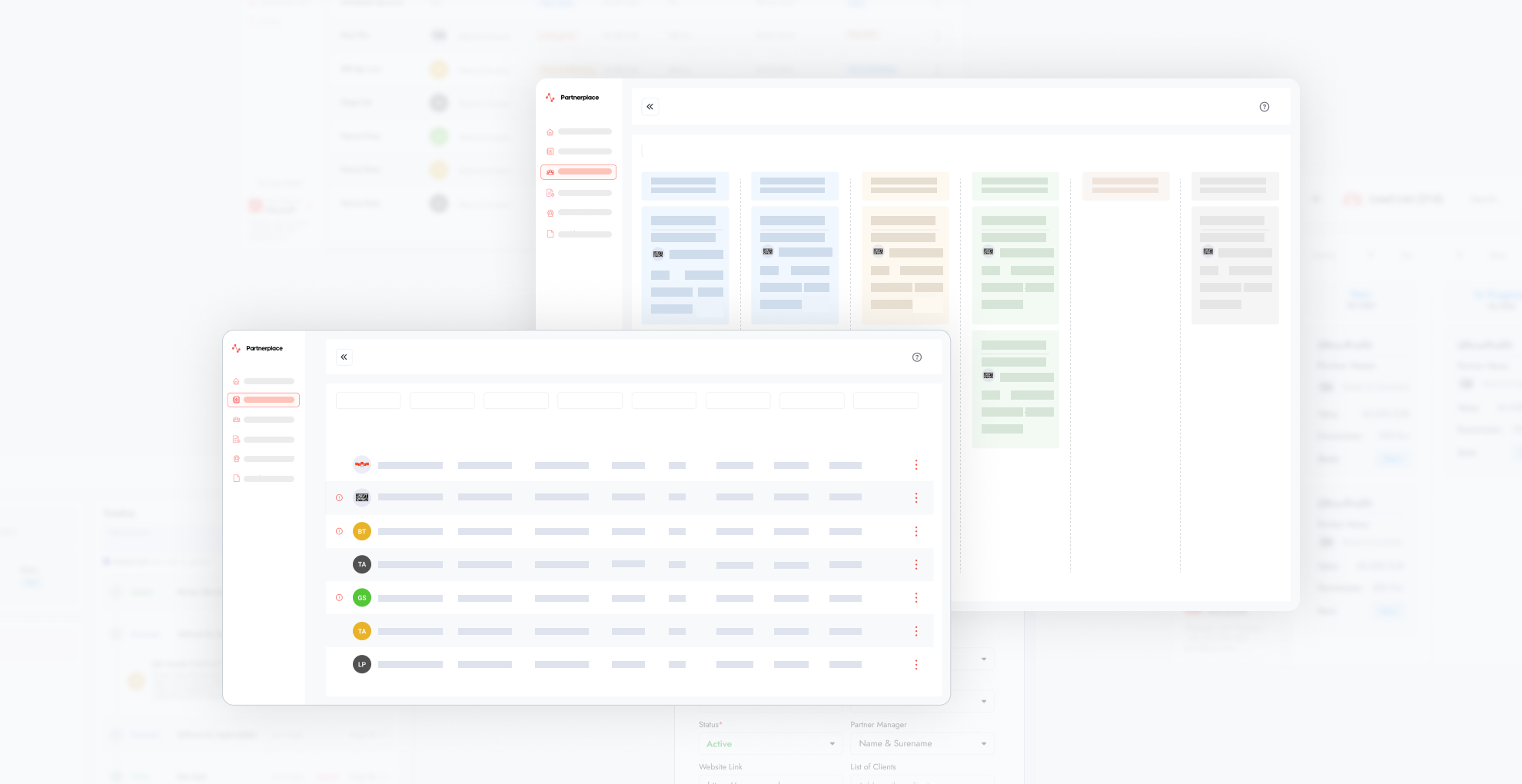This screenshot has width=1522, height=784.
Task: Open the document report icon in the front sidebar
Action: [236, 439]
